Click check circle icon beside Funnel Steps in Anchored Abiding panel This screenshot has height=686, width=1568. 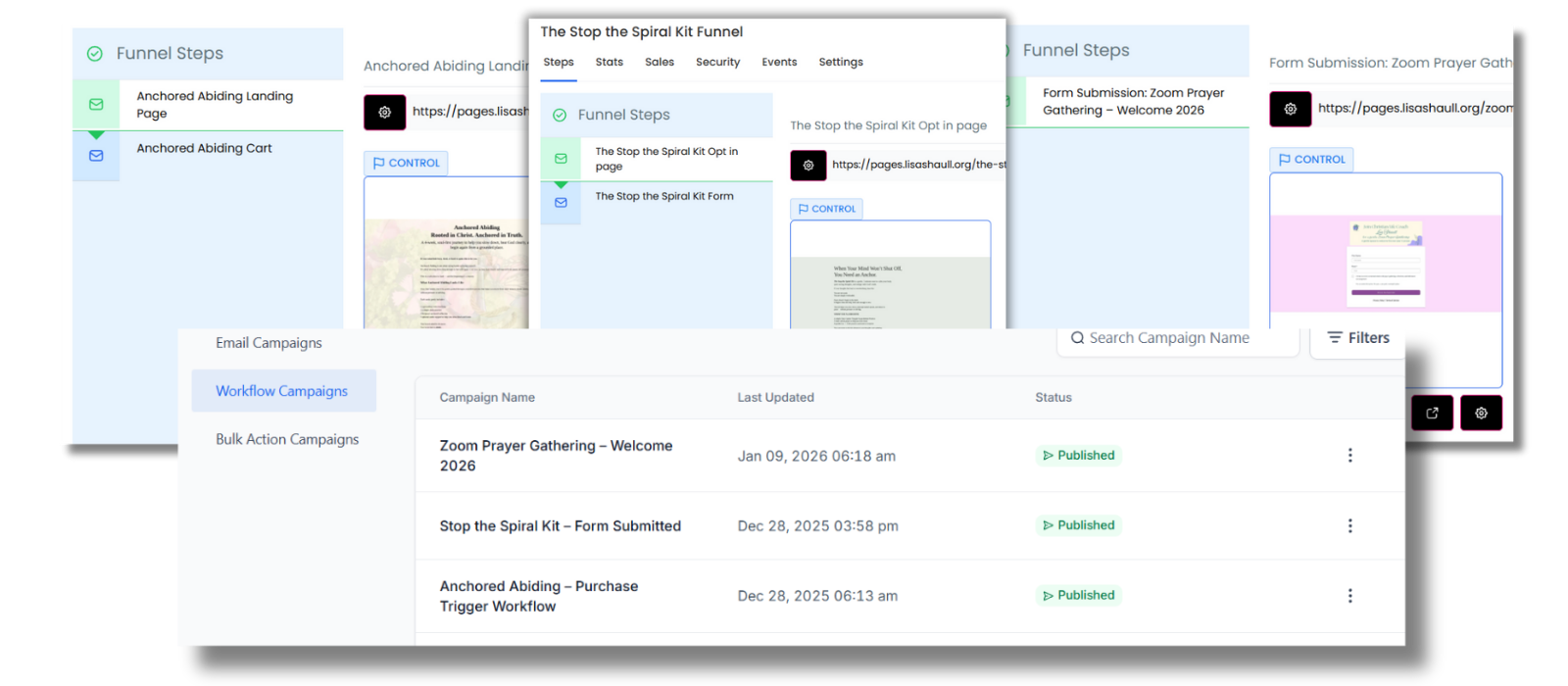click(95, 54)
